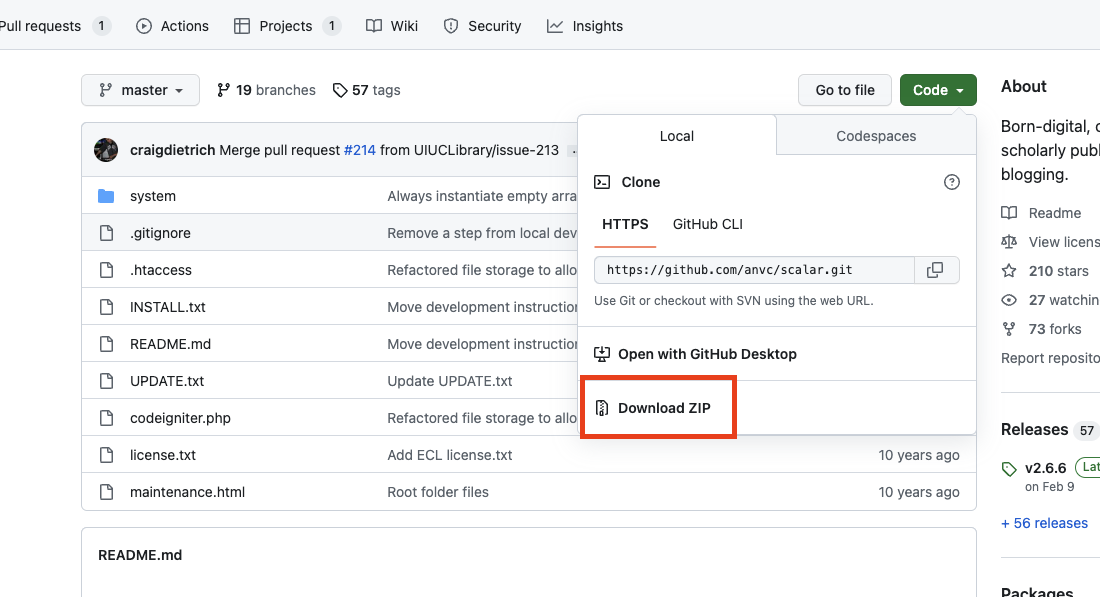Open craigdietrich's avatar
The image size is (1100, 597).
pos(106,150)
